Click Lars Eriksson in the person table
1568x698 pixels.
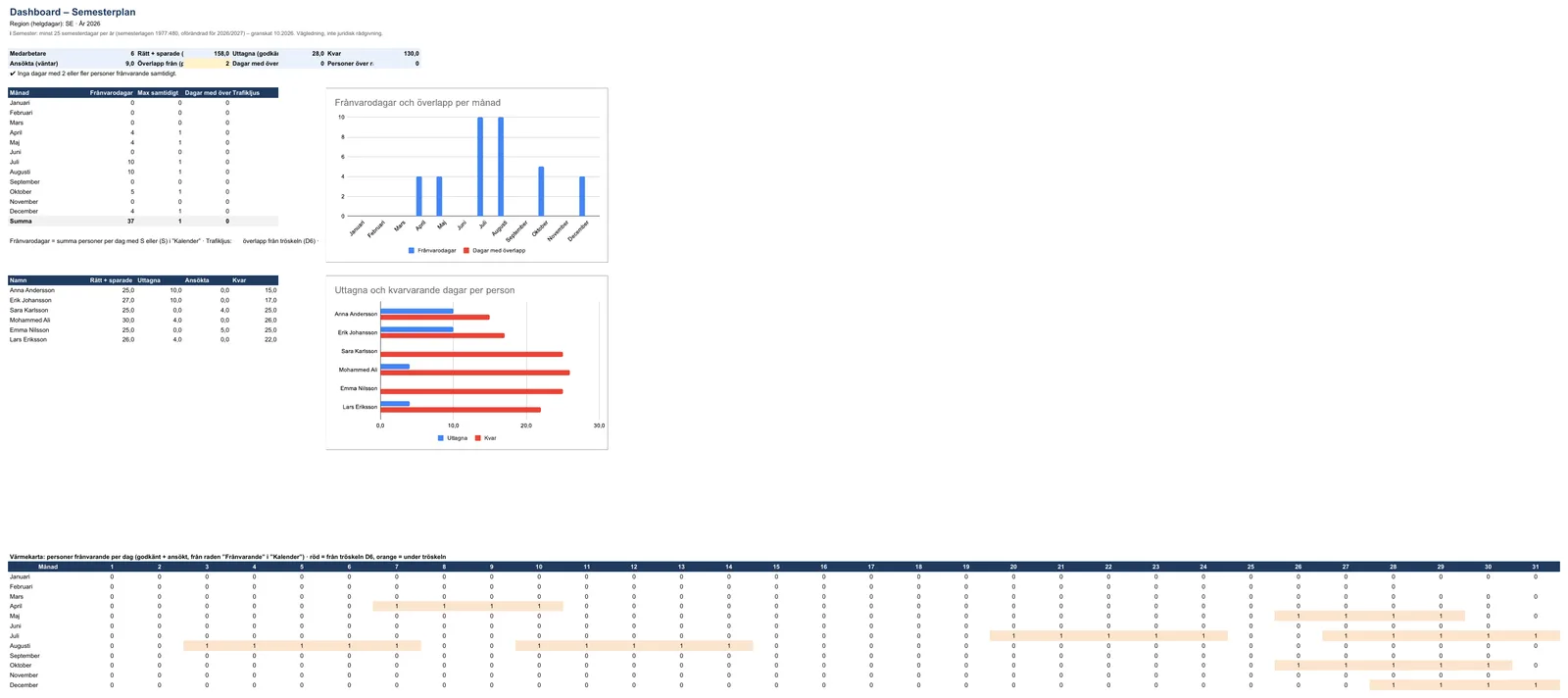(x=28, y=339)
